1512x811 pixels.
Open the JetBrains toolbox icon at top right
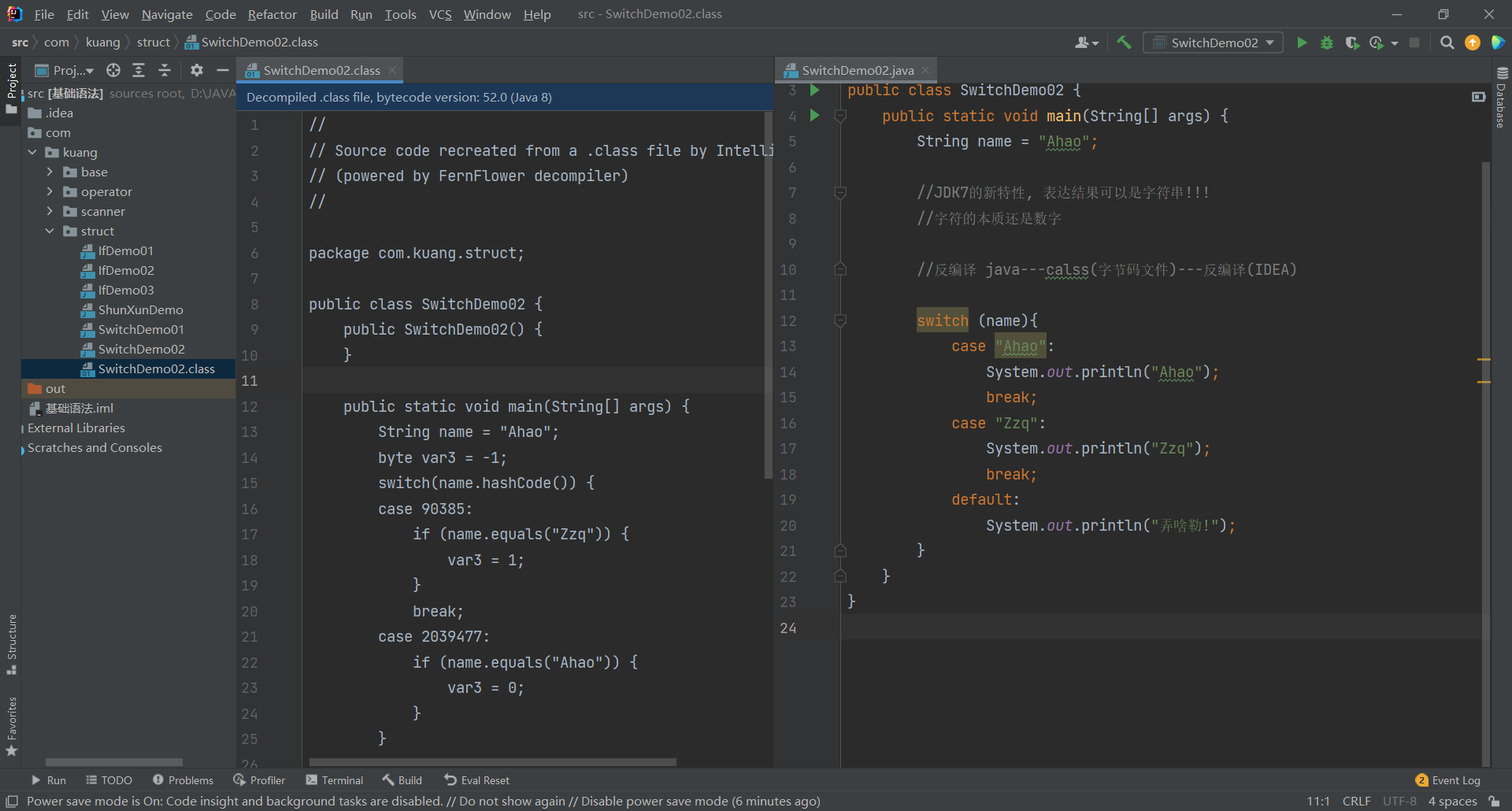(x=1498, y=43)
